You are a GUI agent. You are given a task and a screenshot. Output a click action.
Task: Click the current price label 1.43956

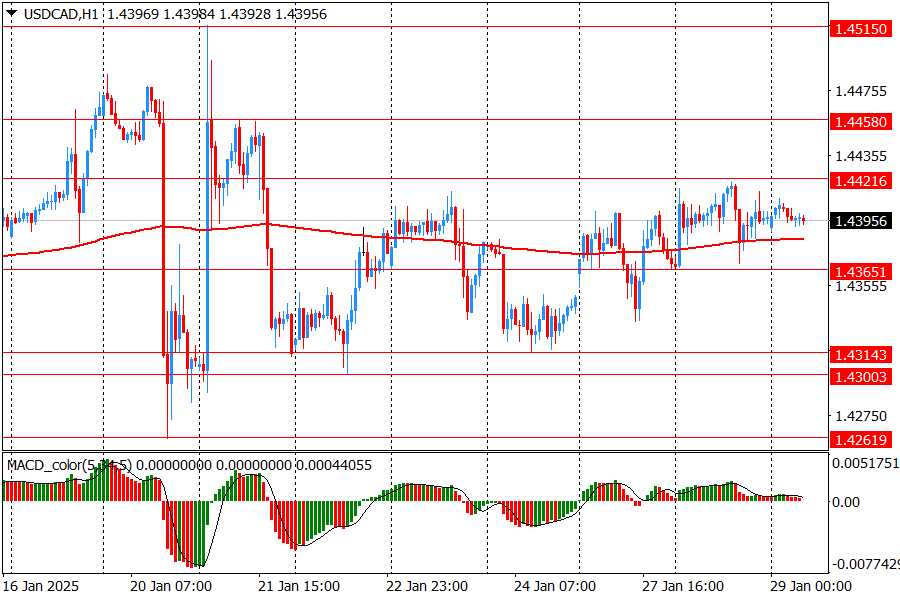pyautogui.click(x=860, y=221)
